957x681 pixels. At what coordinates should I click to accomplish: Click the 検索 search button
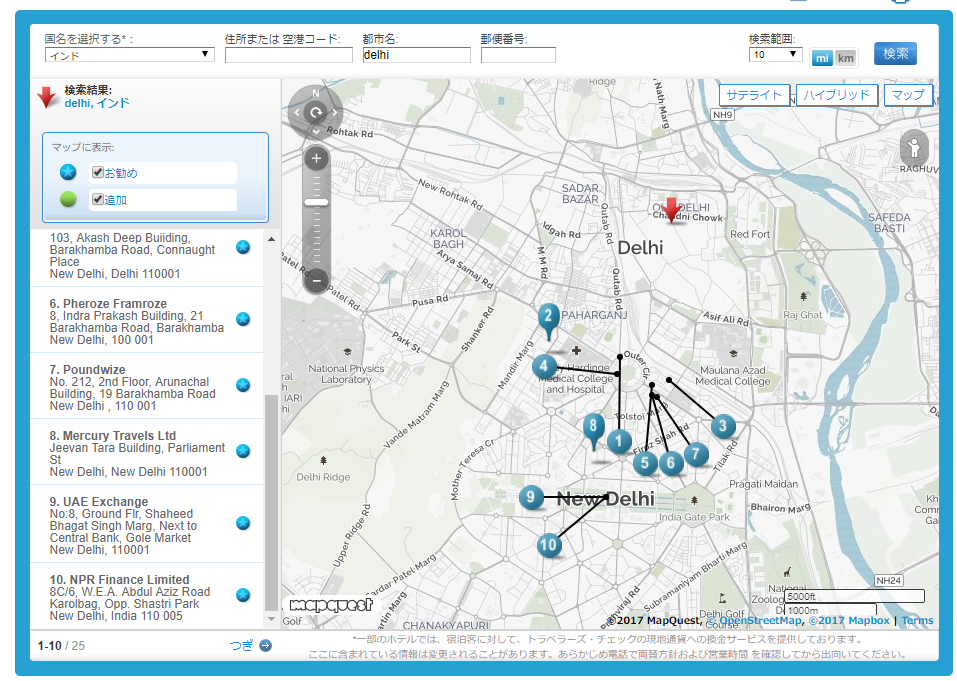[x=895, y=54]
